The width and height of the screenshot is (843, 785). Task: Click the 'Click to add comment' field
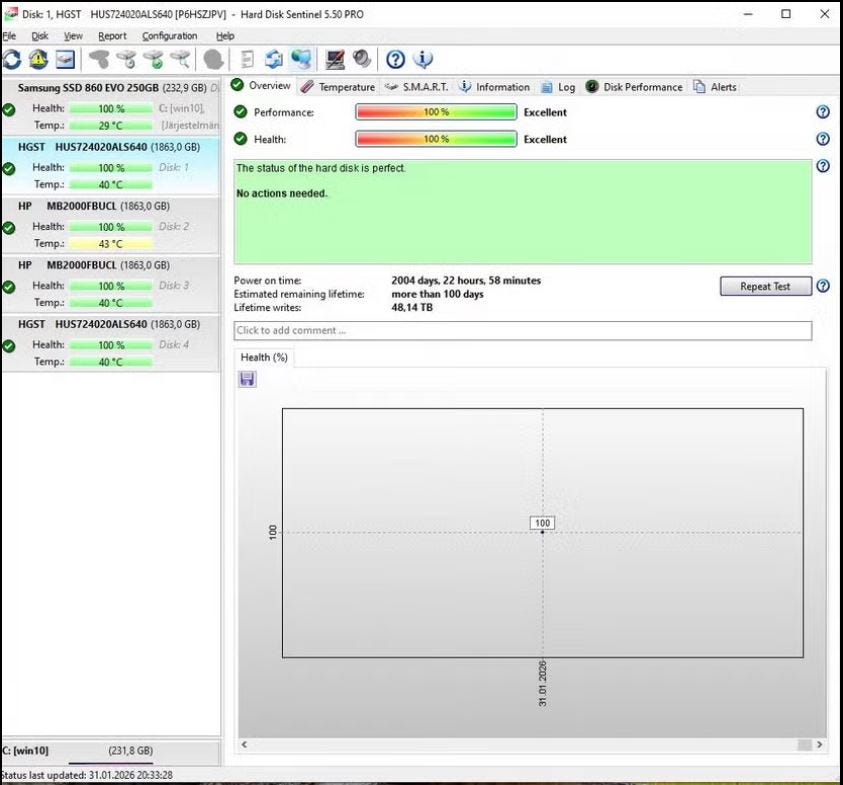pyautogui.click(x=523, y=331)
